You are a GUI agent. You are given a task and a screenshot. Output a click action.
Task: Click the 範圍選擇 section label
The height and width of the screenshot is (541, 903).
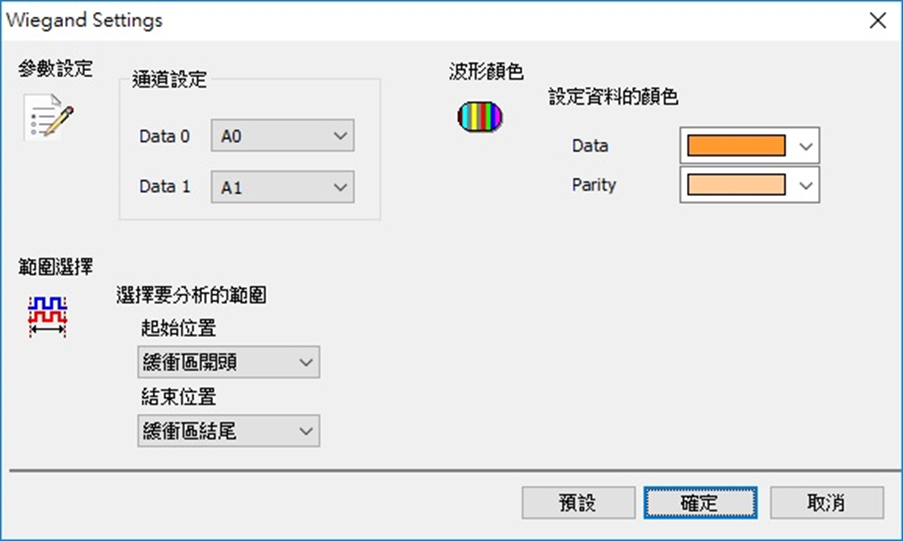(55, 267)
